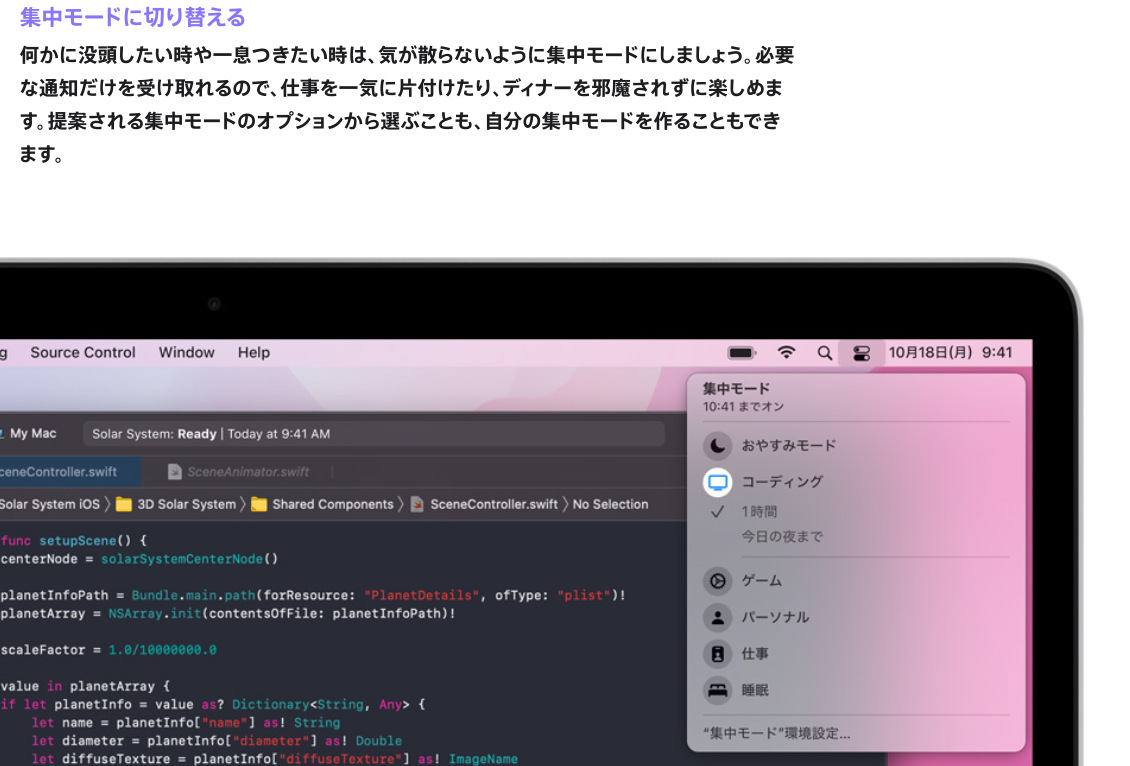Click the SceneAnimator.swift file icon

[174, 472]
